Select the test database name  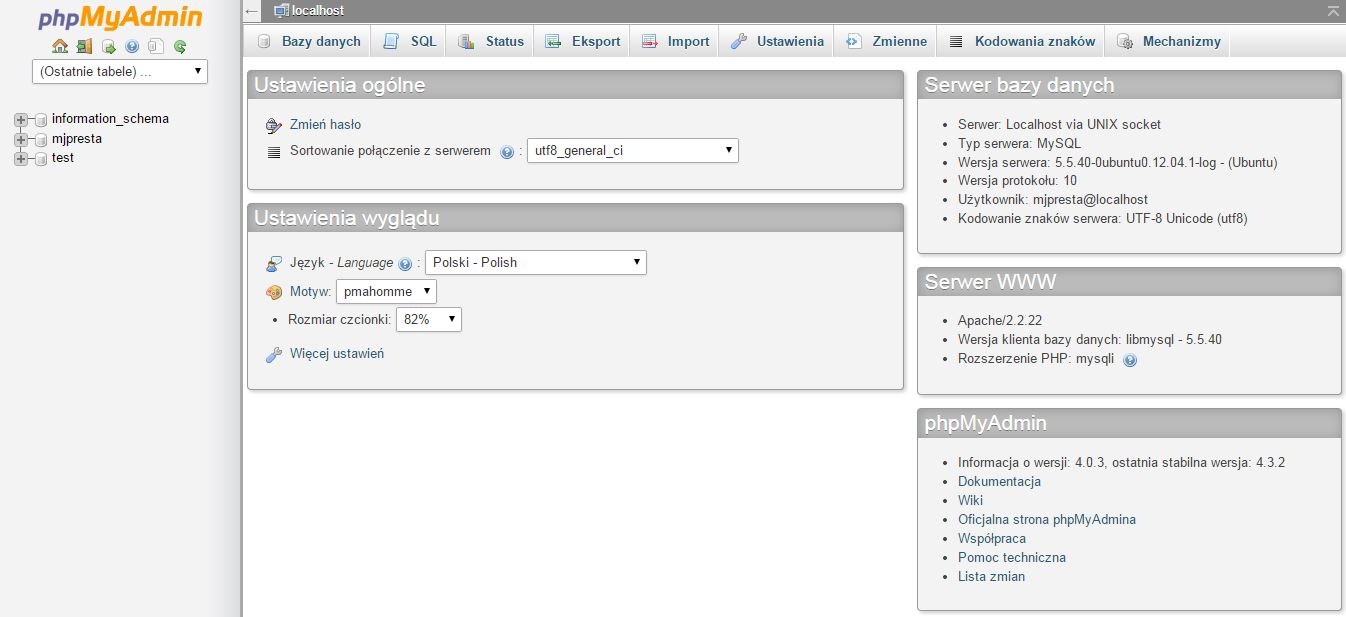pos(63,158)
